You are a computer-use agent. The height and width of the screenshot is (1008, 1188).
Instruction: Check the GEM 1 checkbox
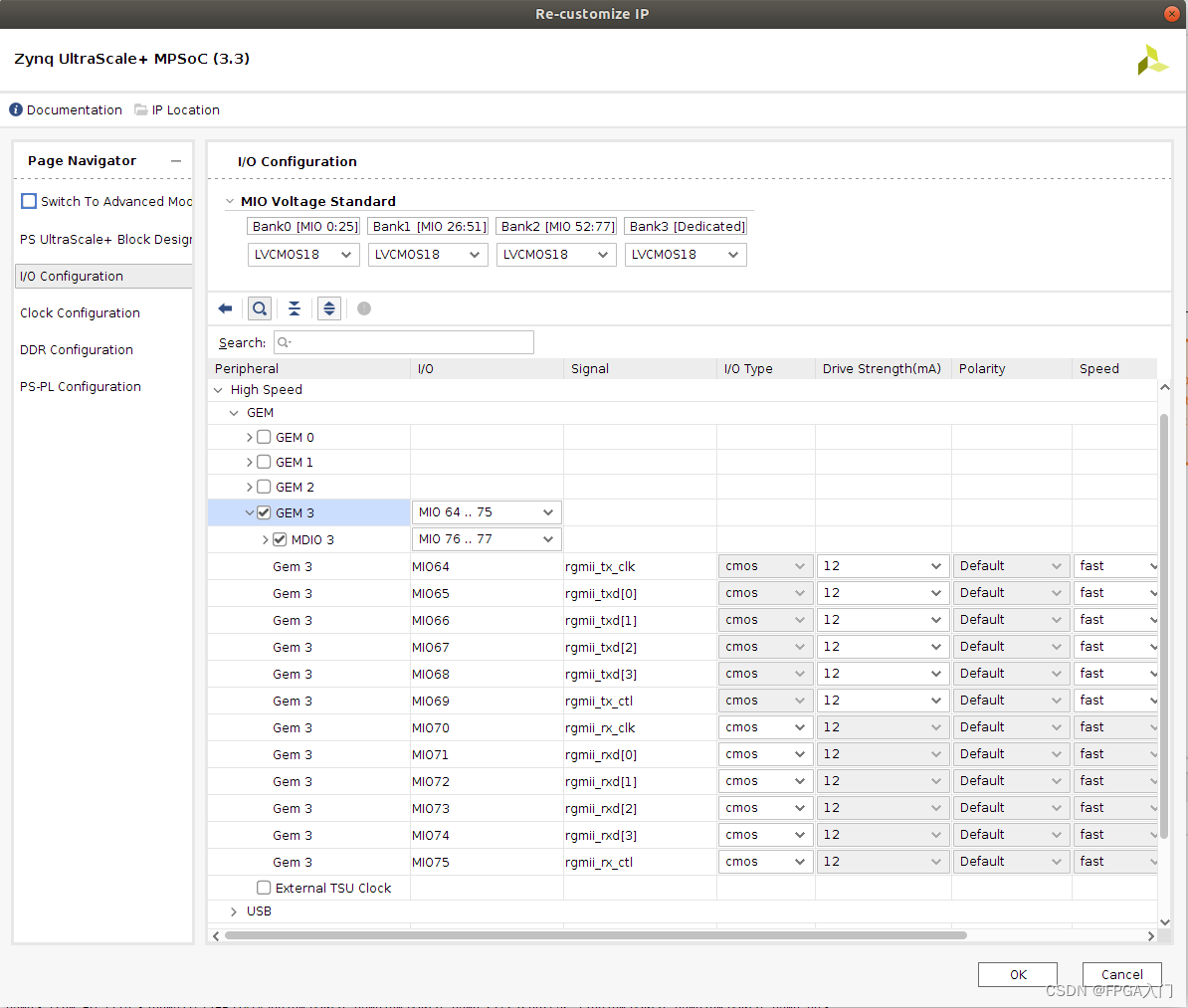tap(264, 463)
